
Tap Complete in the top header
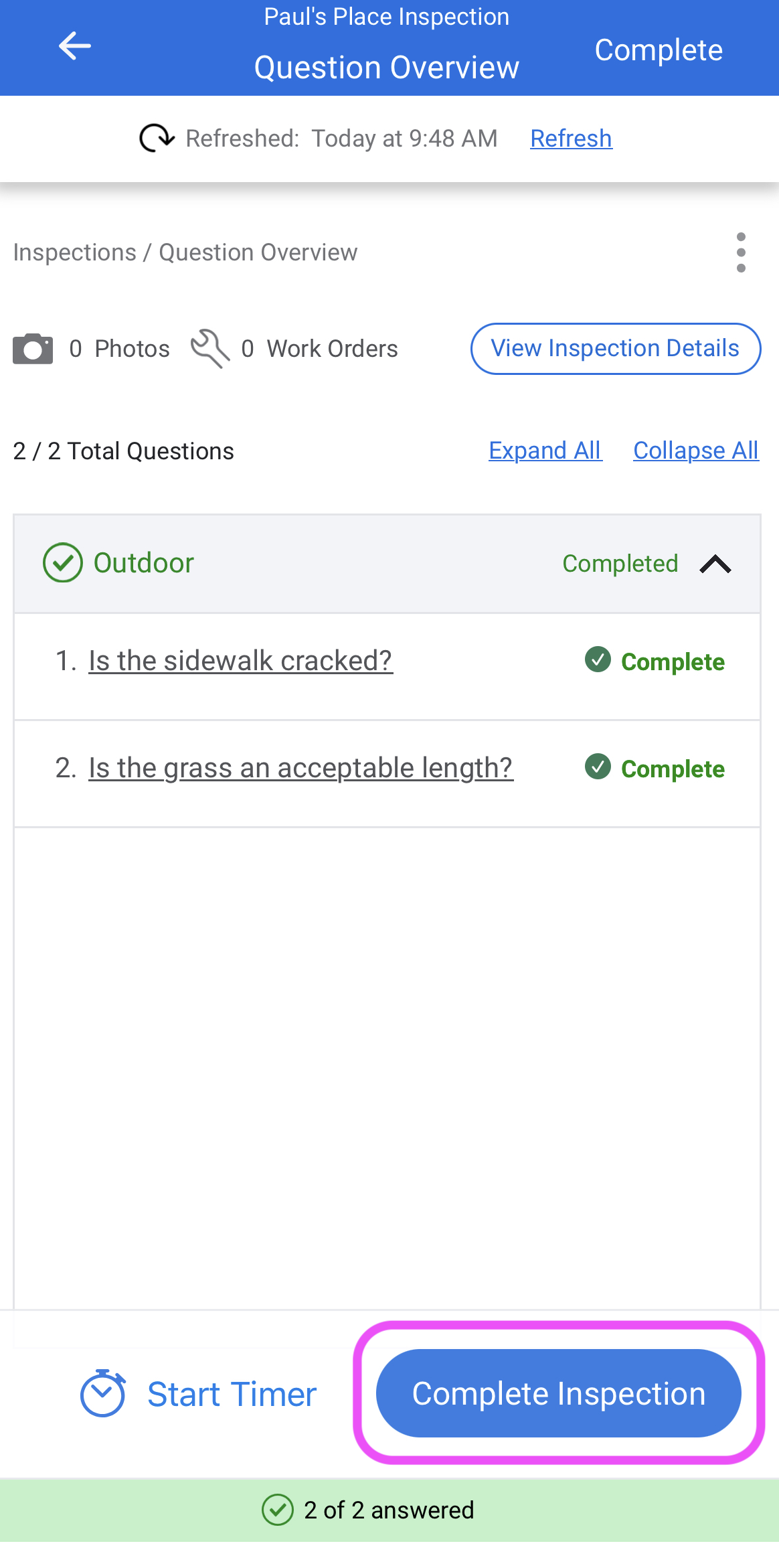point(659,50)
